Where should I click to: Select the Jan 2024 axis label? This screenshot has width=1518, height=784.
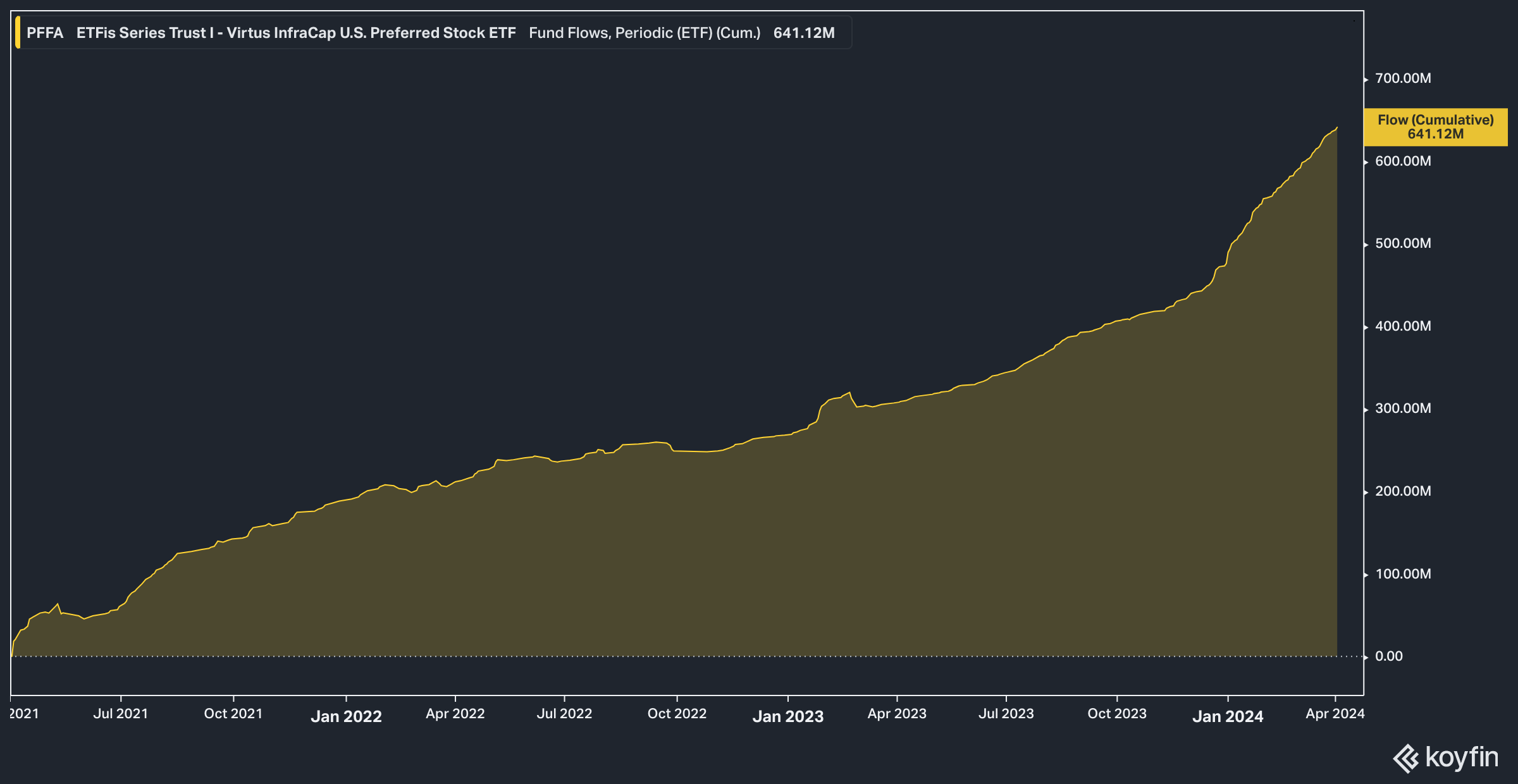(1228, 716)
